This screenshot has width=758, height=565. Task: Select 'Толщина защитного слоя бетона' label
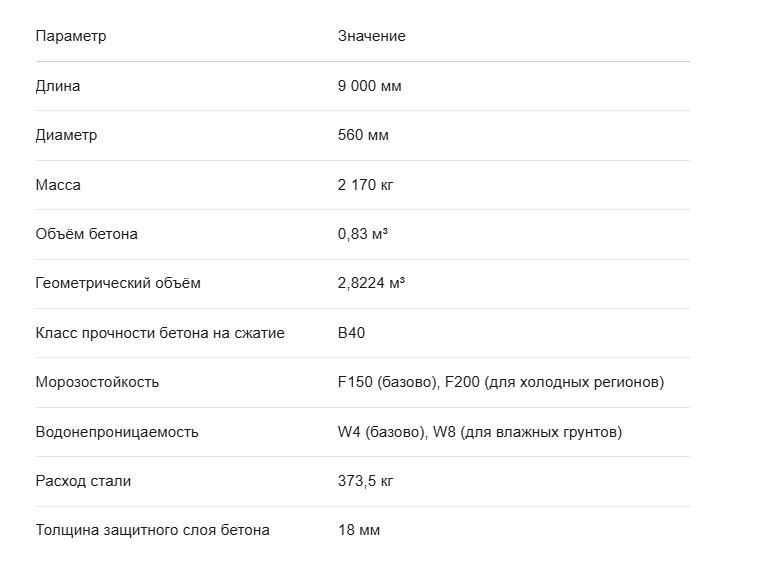(x=153, y=530)
